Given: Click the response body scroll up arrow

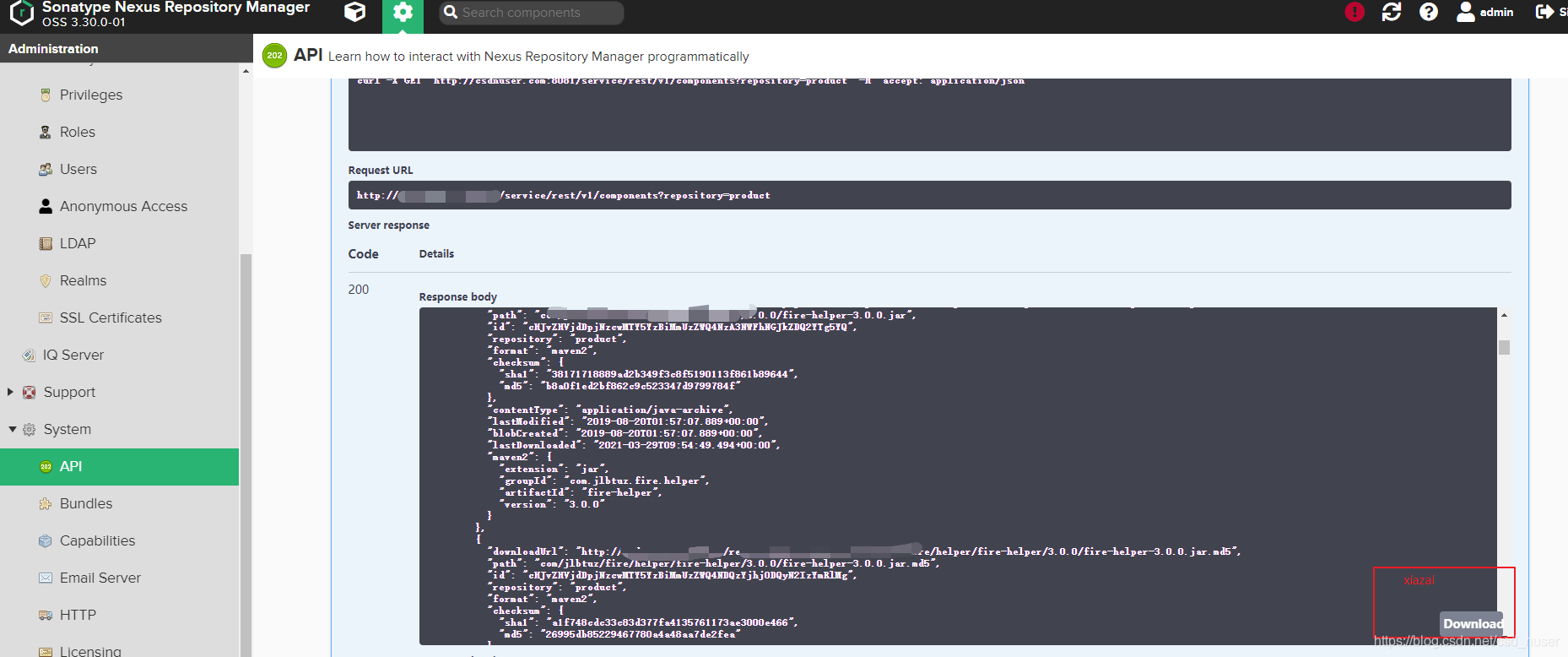Looking at the screenshot, I should [1504, 315].
